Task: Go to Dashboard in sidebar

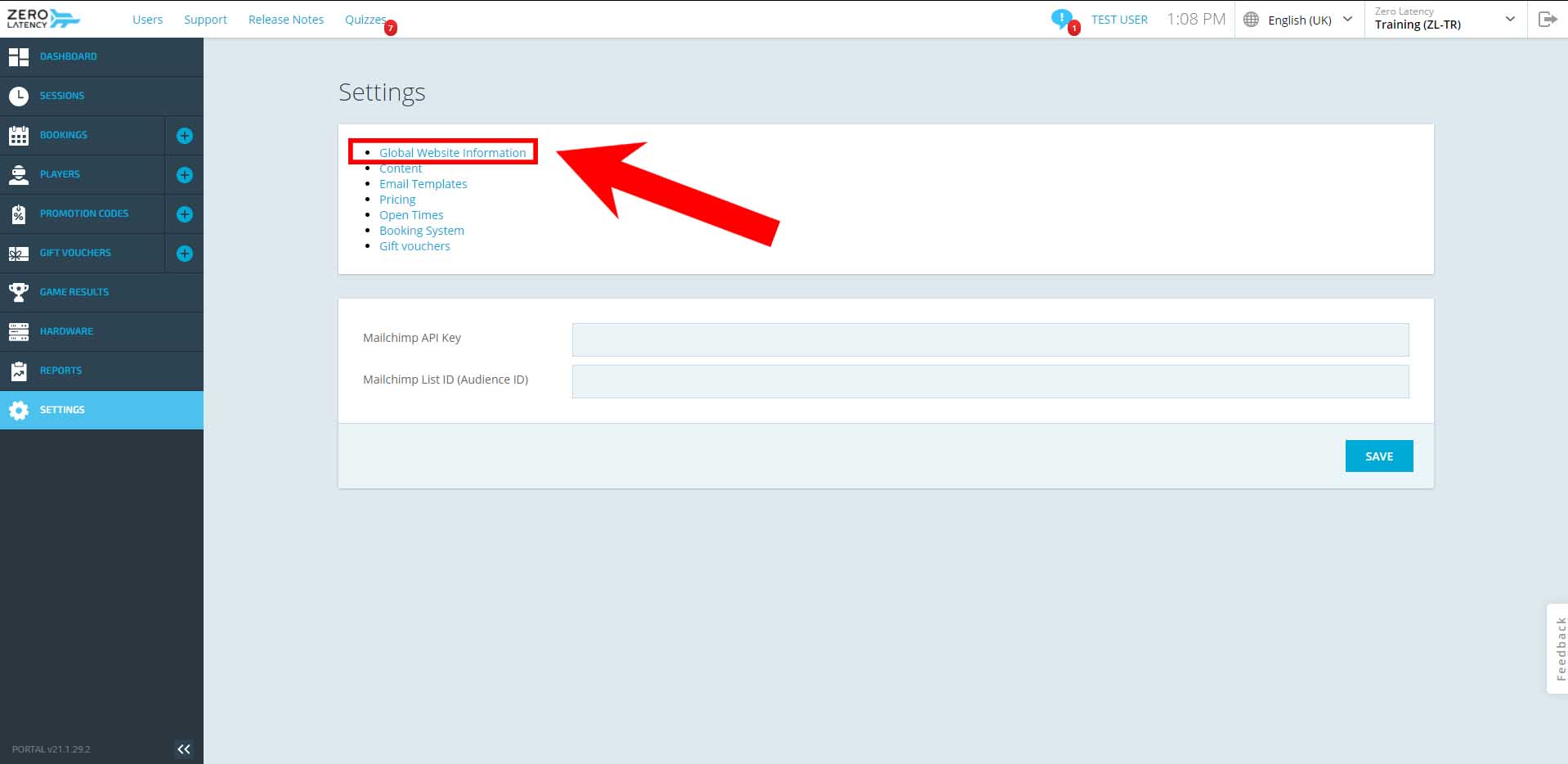Action: click(x=69, y=56)
